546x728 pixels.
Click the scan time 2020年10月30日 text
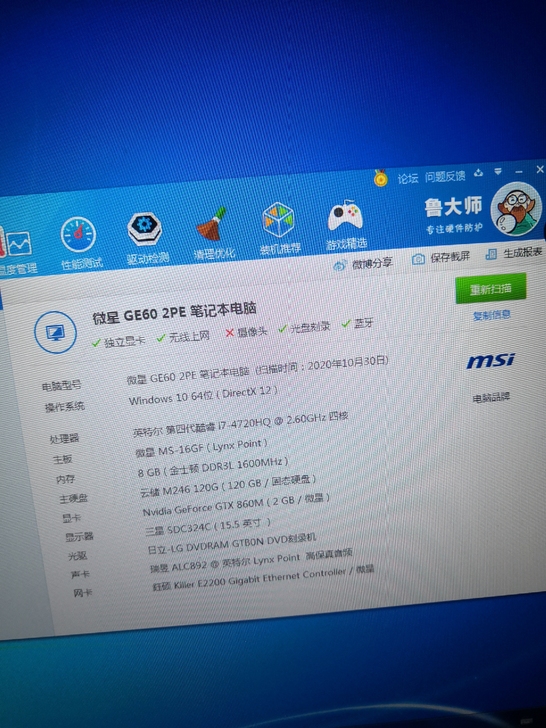(x=321, y=365)
